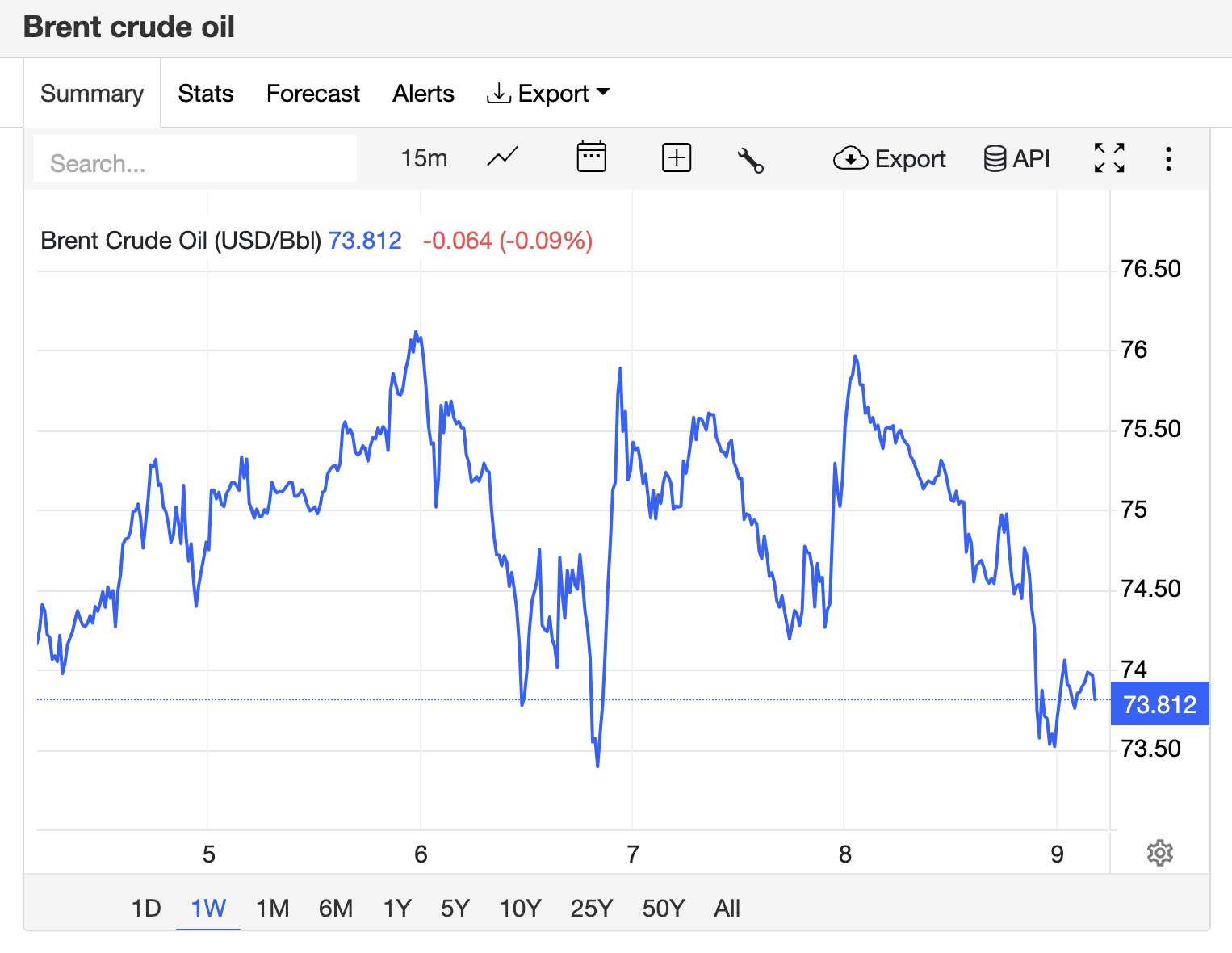Click the date label 7 on time axis
Screen dimensions: 1232x953
click(633, 854)
